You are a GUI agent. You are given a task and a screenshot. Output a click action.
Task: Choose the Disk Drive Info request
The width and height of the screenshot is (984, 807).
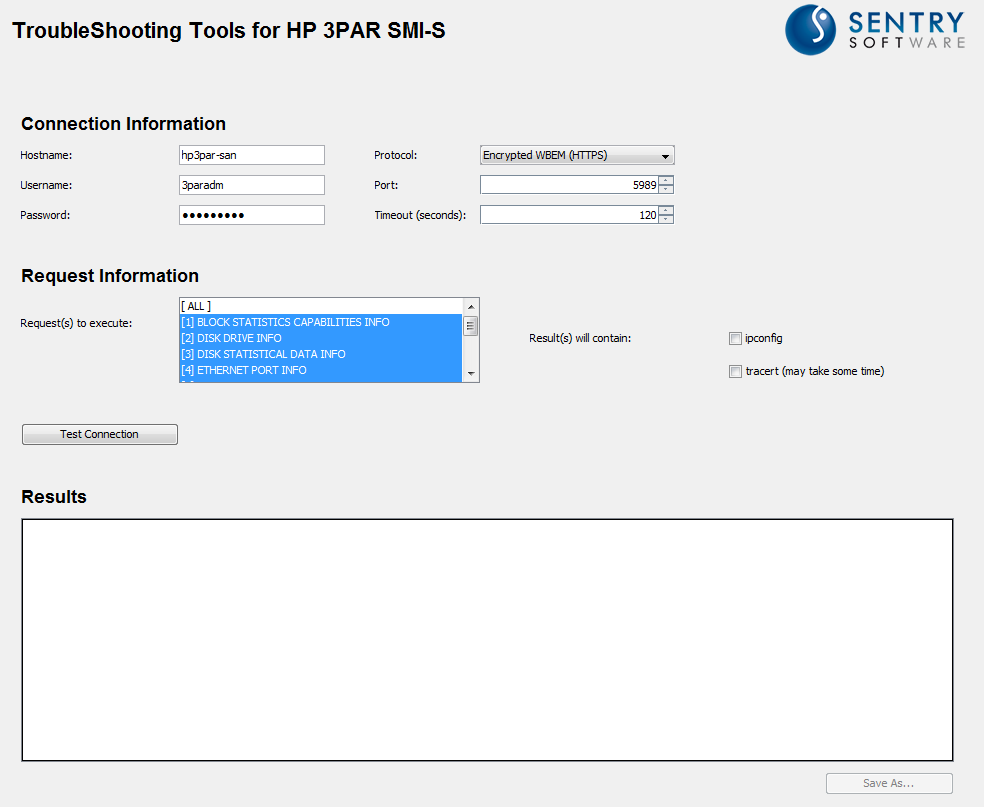[320, 338]
